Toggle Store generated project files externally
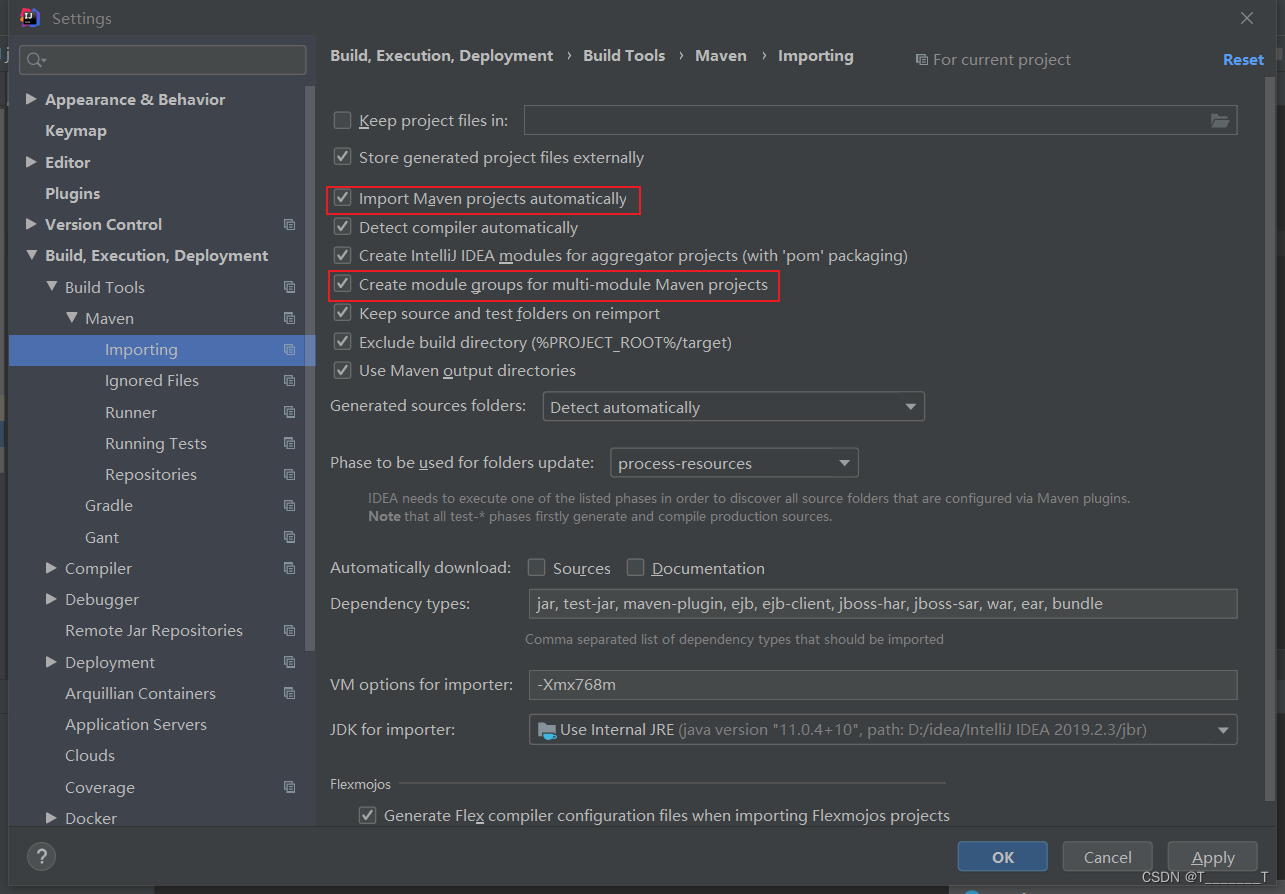 [342, 157]
